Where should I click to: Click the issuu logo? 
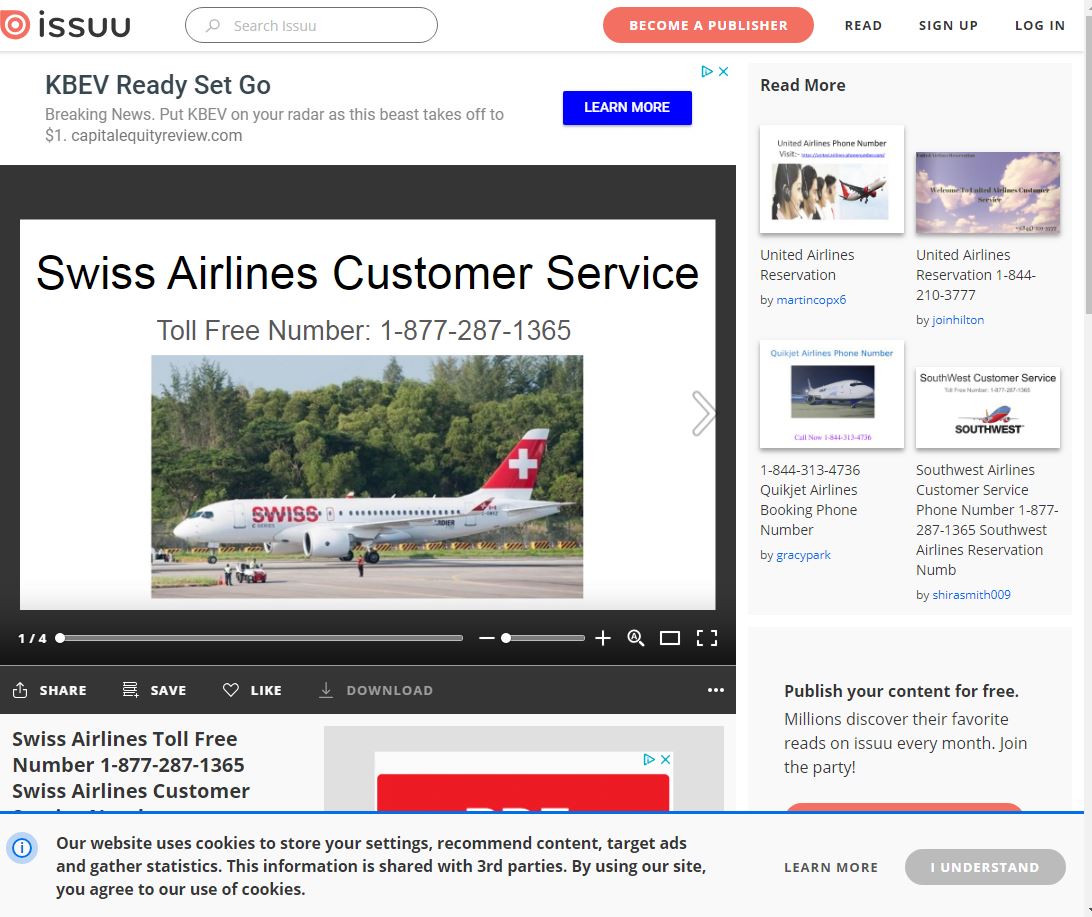pyautogui.click(x=65, y=25)
